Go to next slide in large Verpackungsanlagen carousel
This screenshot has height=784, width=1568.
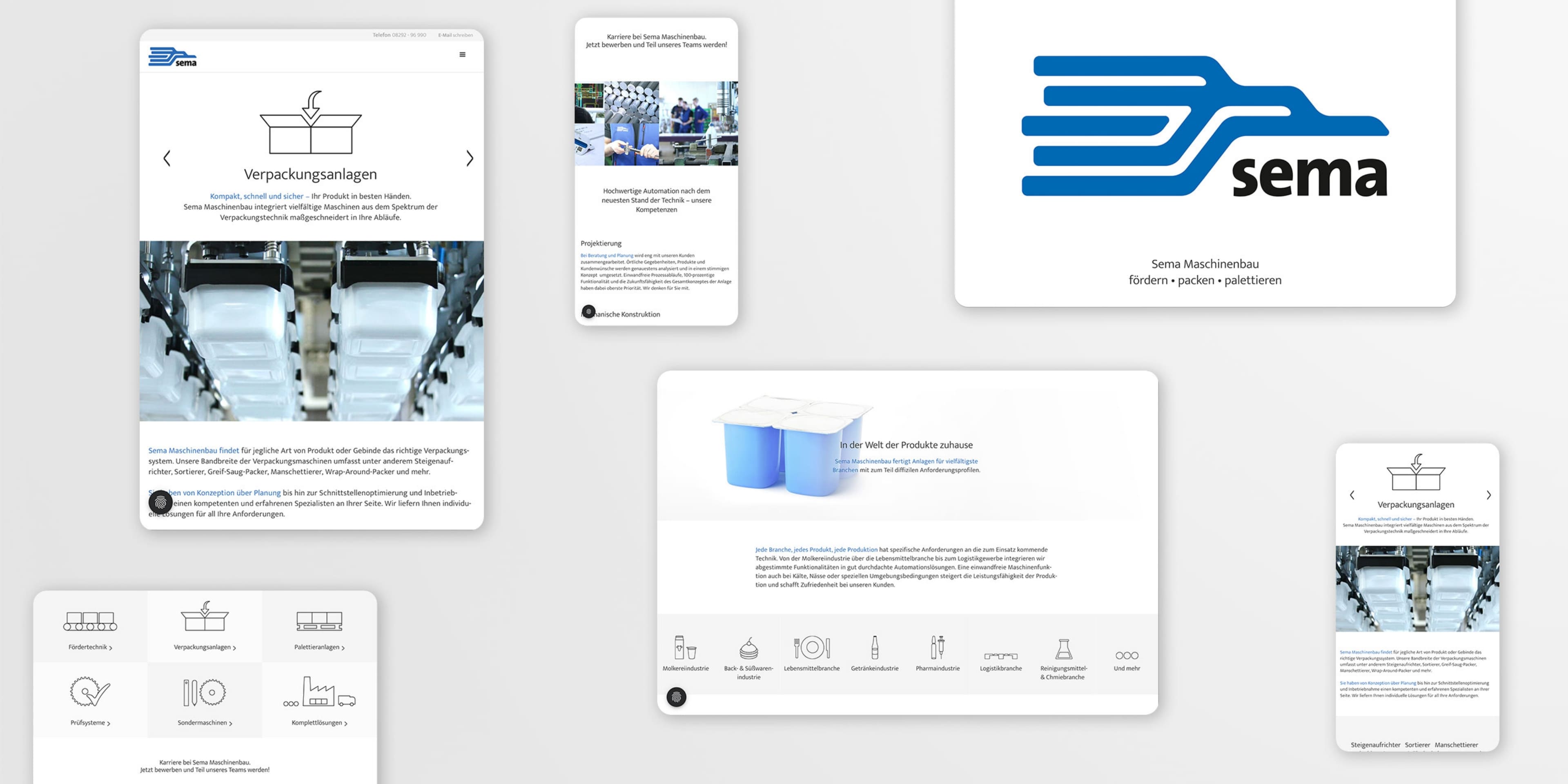469,158
